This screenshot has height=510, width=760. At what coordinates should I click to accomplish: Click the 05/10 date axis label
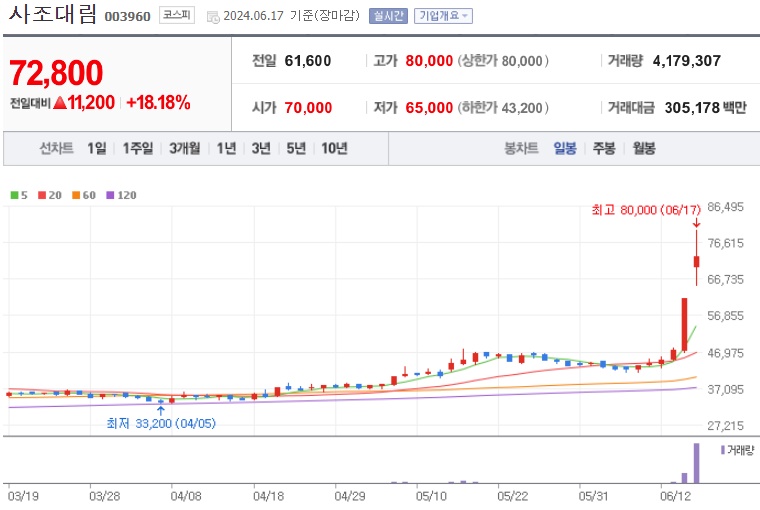click(431, 496)
